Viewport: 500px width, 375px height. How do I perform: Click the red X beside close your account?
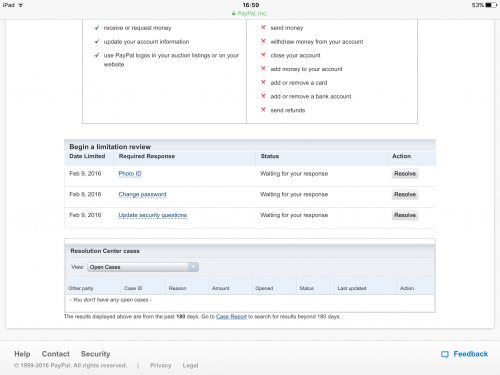[263, 55]
